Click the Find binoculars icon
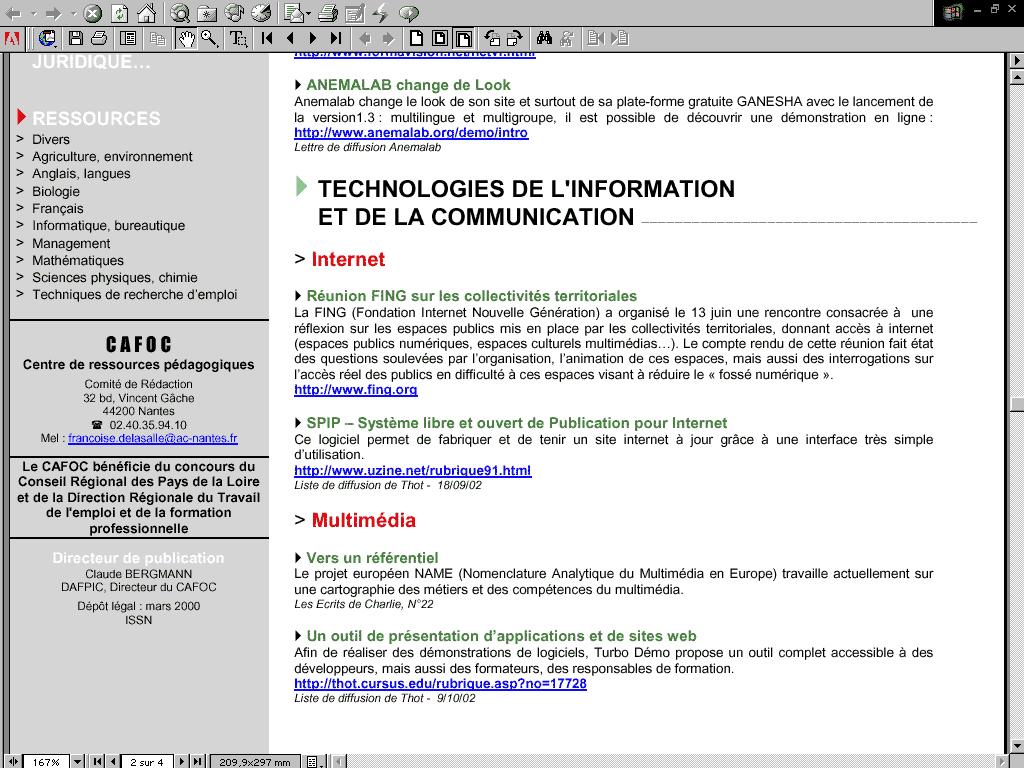This screenshot has width=1024, height=768. click(545, 39)
